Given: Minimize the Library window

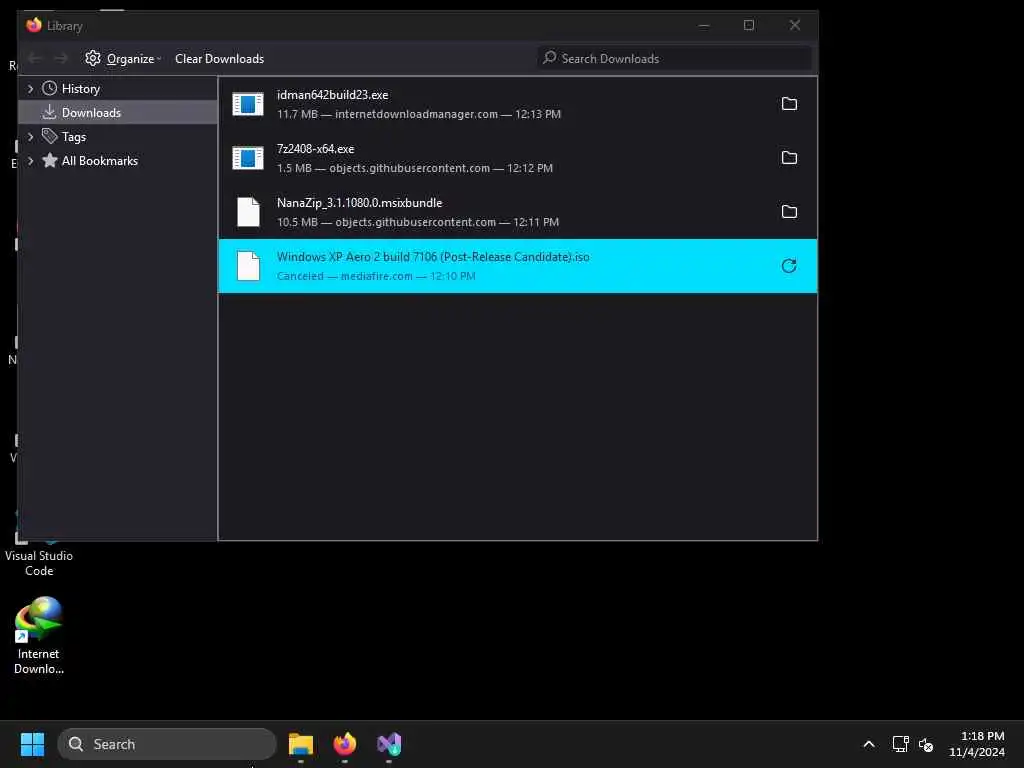Looking at the screenshot, I should [x=704, y=25].
